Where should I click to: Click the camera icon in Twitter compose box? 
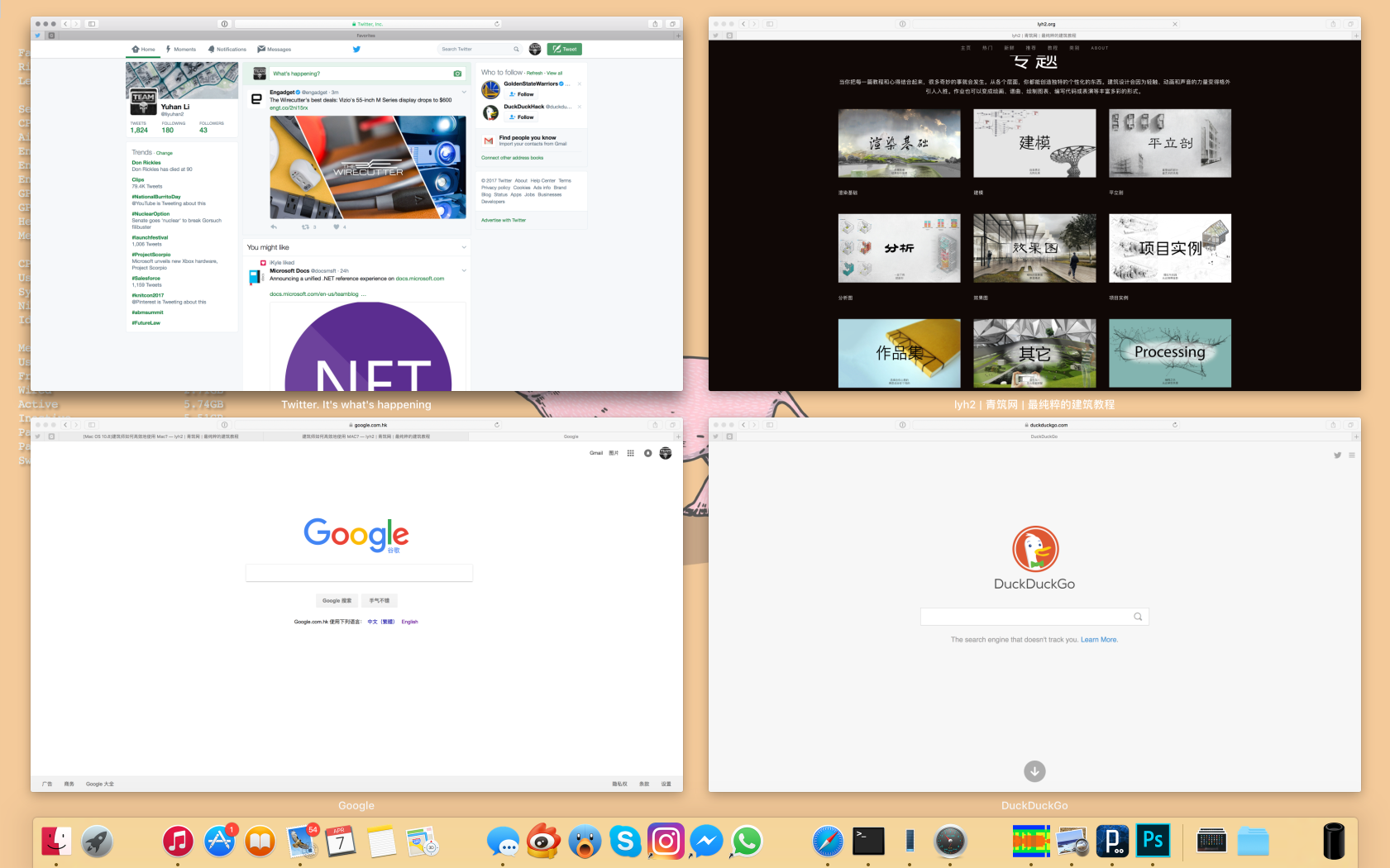tap(457, 74)
